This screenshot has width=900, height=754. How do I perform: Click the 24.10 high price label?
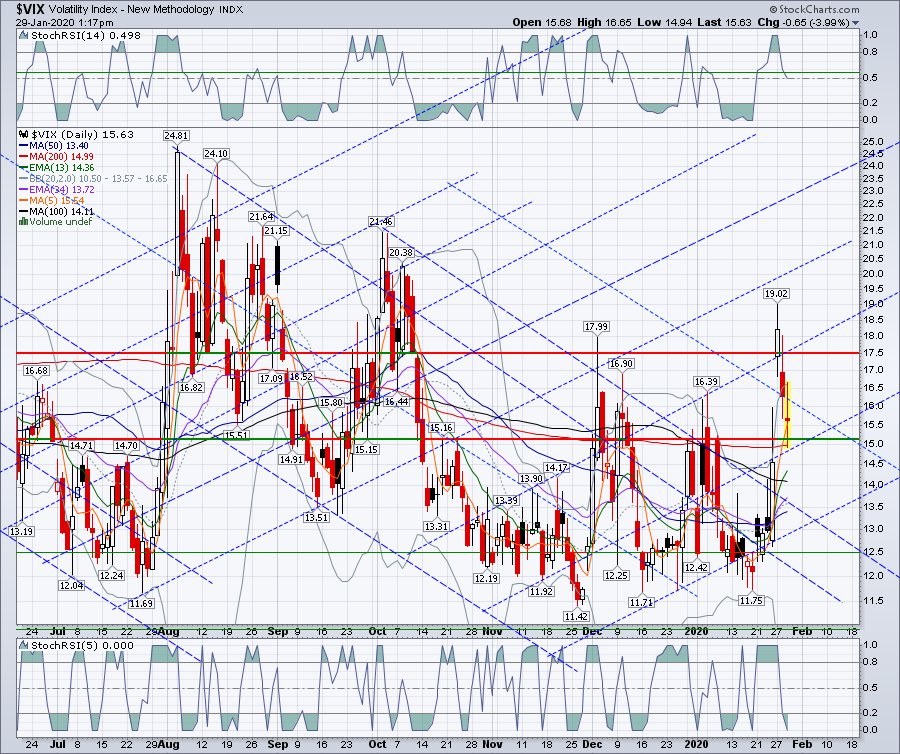(216, 154)
